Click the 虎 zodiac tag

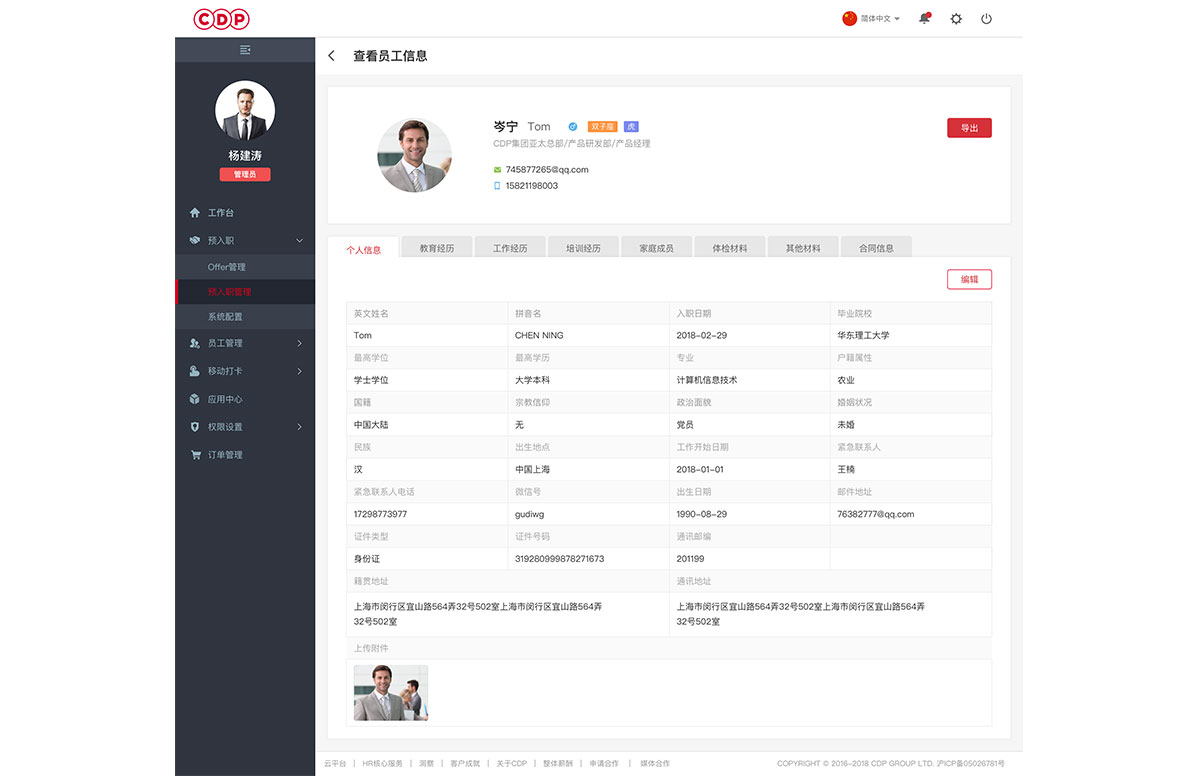point(631,127)
